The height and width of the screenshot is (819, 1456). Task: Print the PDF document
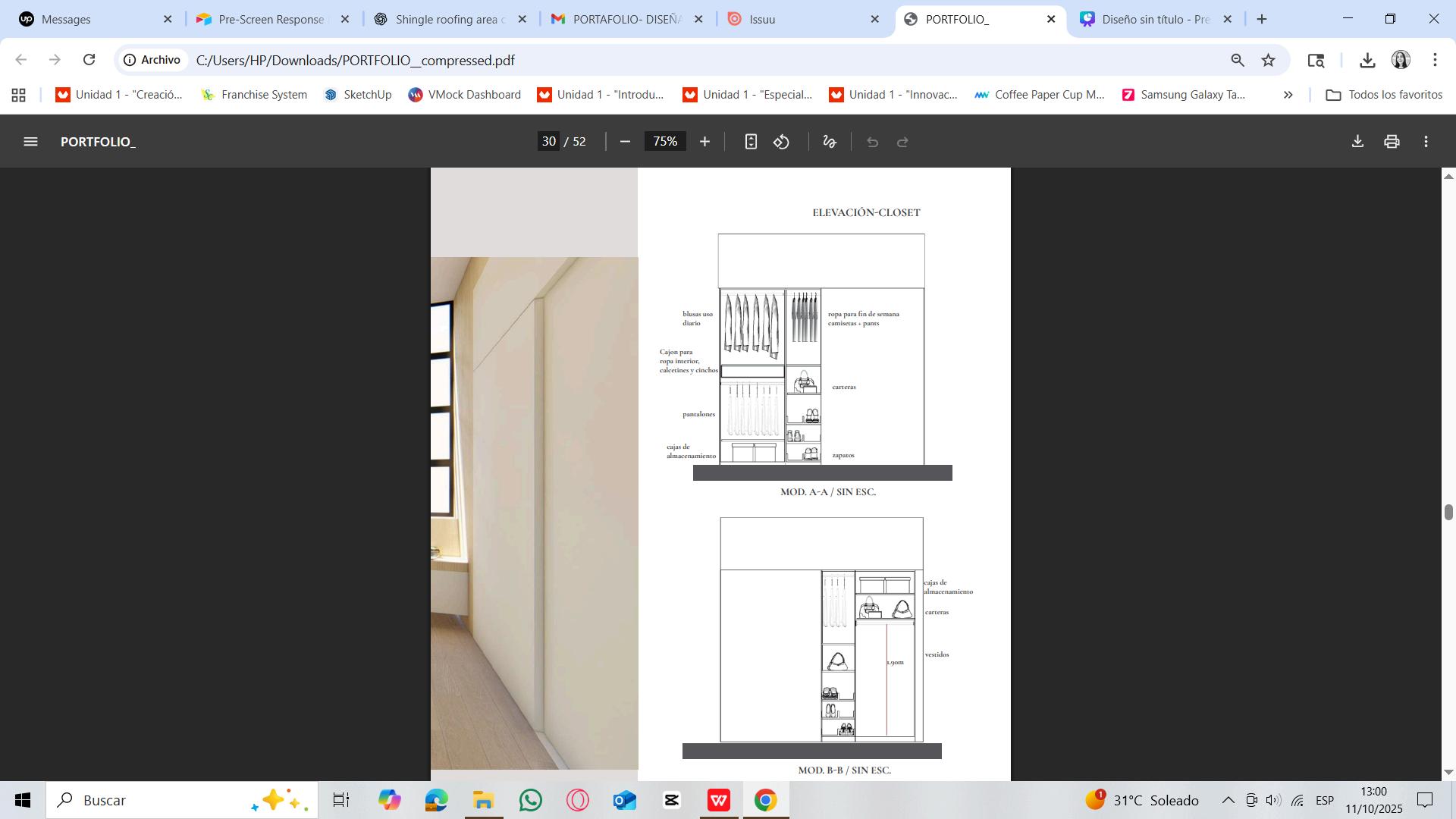coord(1392,142)
